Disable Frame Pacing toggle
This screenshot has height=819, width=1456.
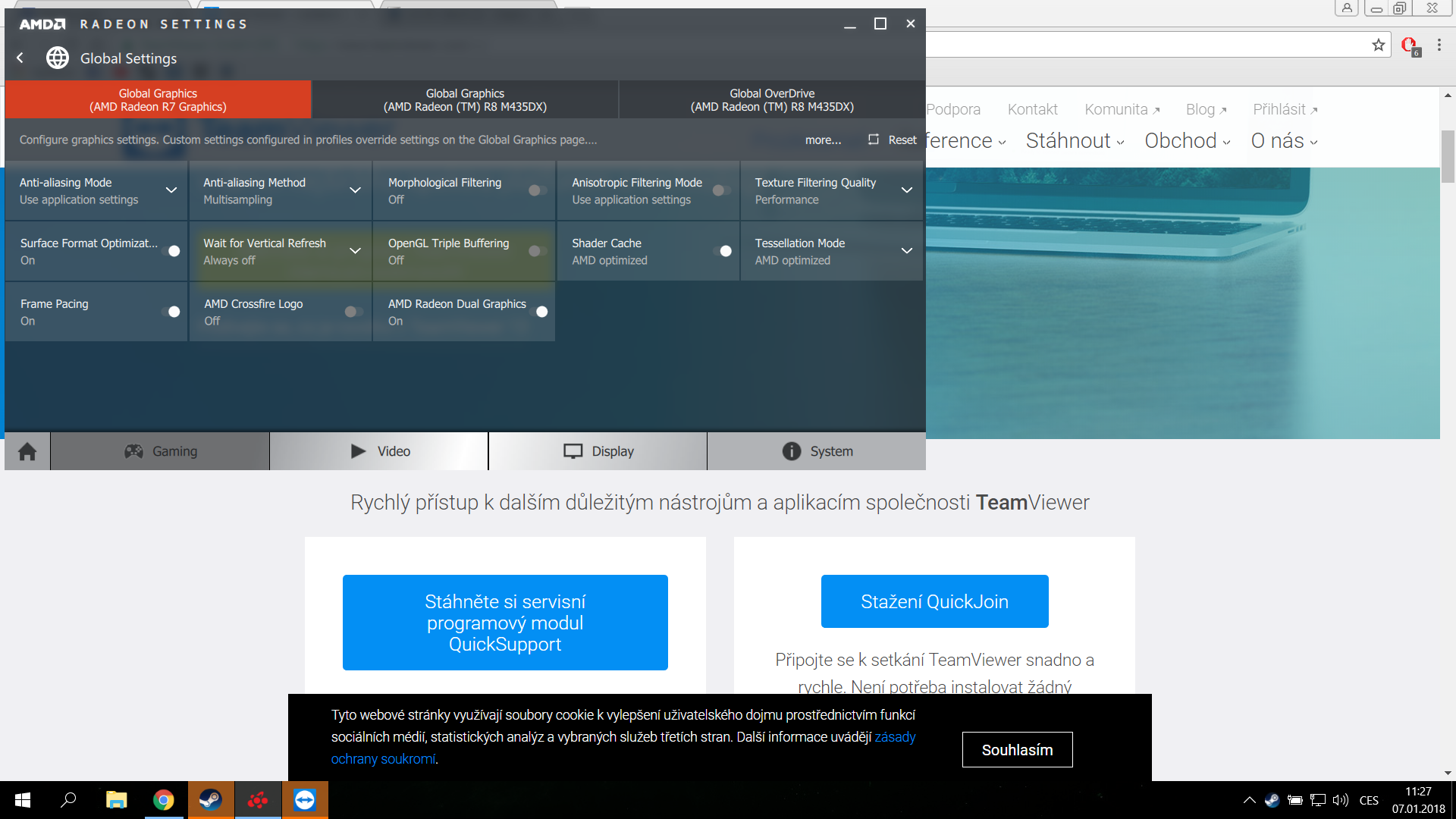(171, 312)
